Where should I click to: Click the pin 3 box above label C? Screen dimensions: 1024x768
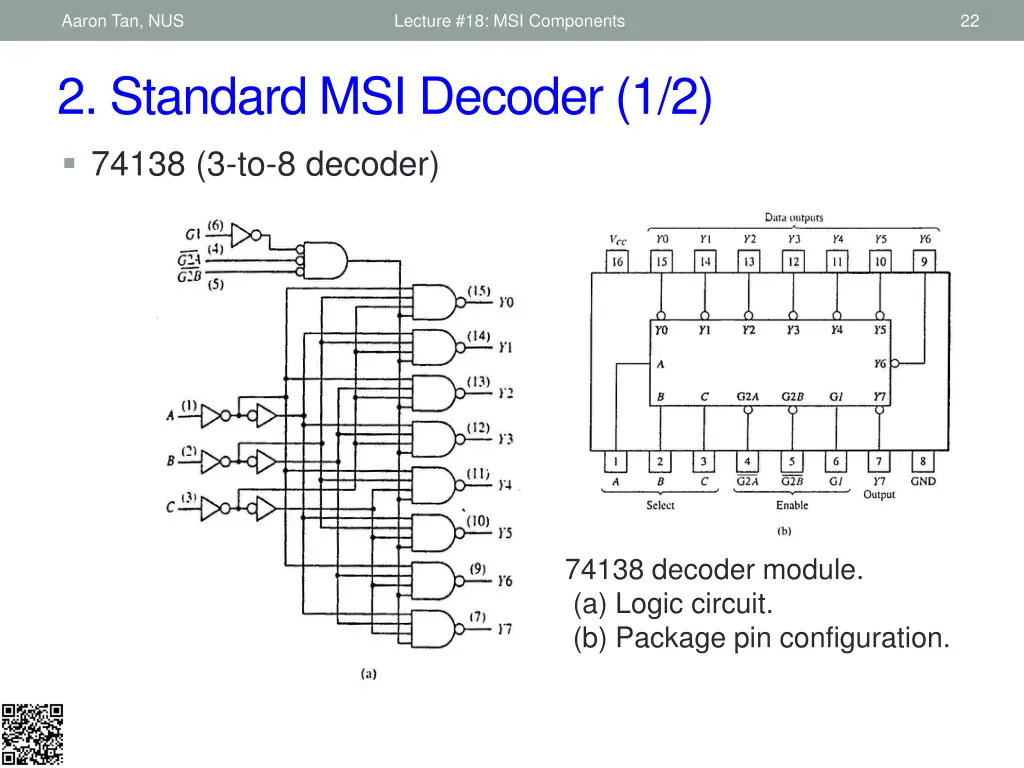tap(704, 462)
